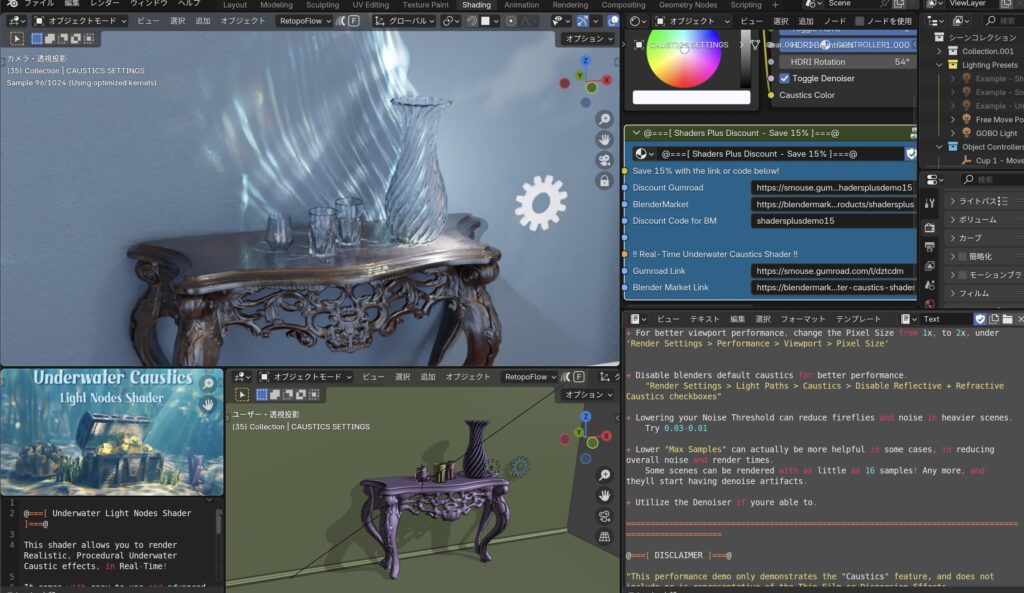
Task: Open オブジェクトモード dropdown in the lower viewport
Action: 306,377
